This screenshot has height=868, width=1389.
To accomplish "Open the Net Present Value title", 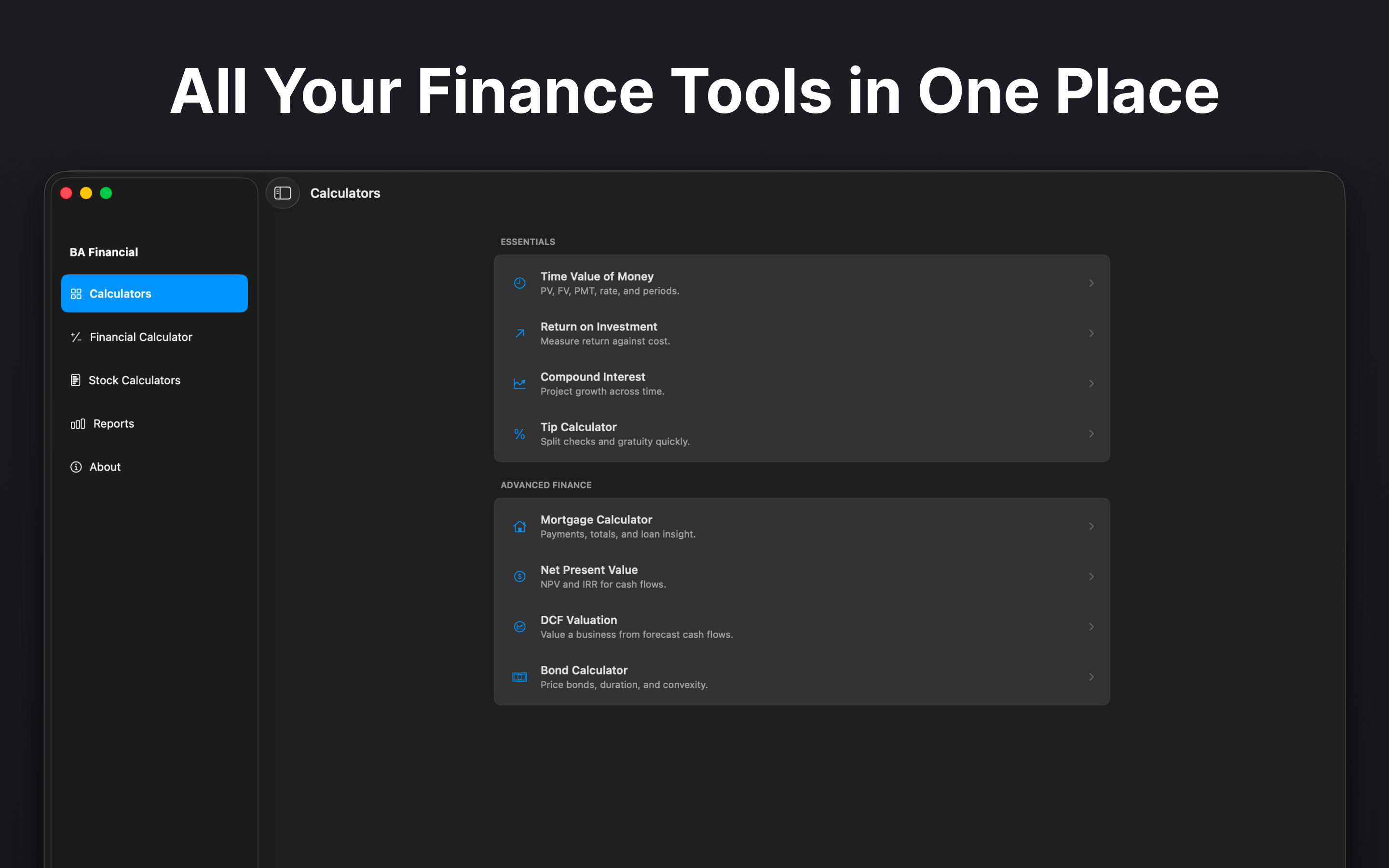I will point(589,570).
